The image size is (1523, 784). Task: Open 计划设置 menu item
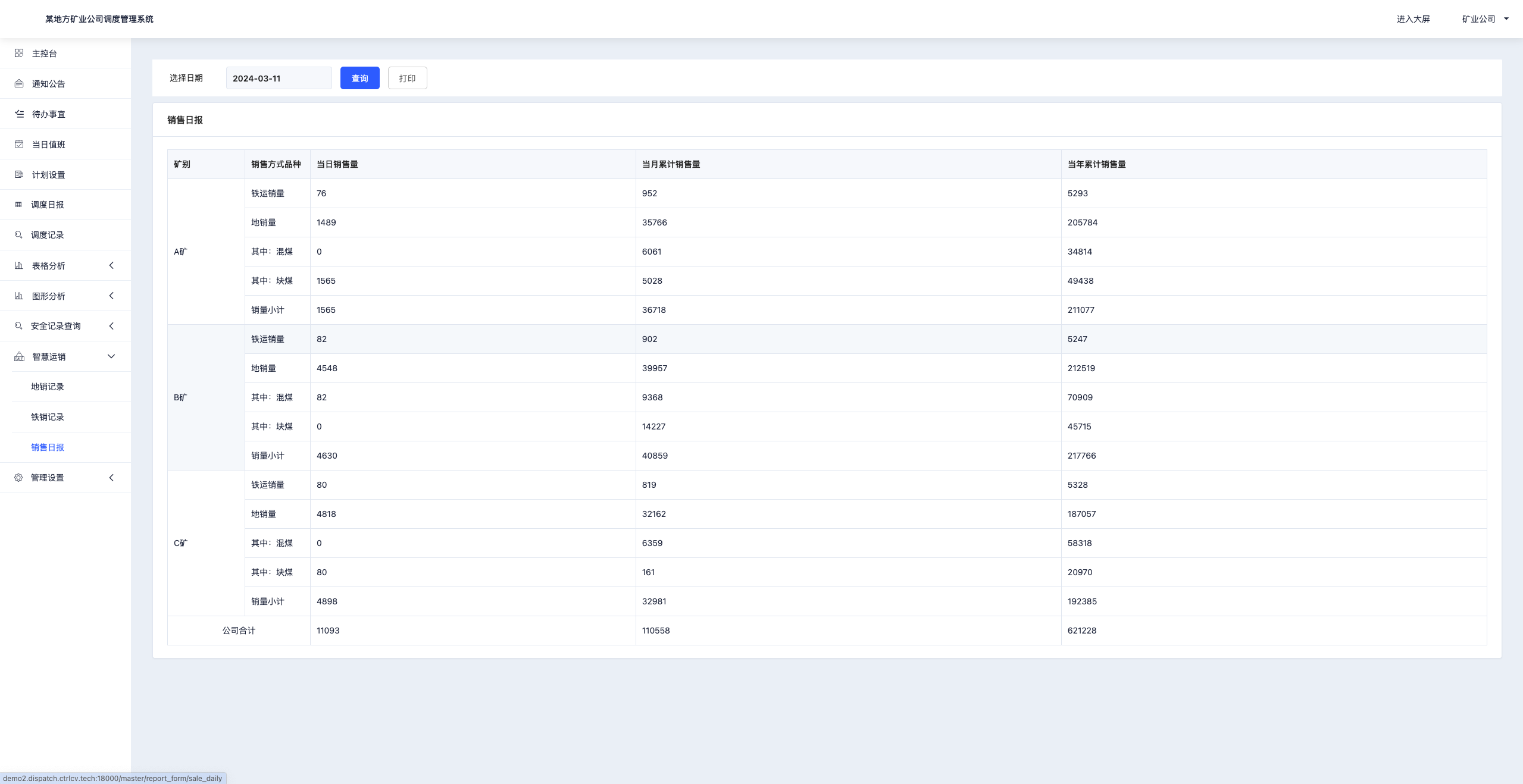click(x=65, y=175)
